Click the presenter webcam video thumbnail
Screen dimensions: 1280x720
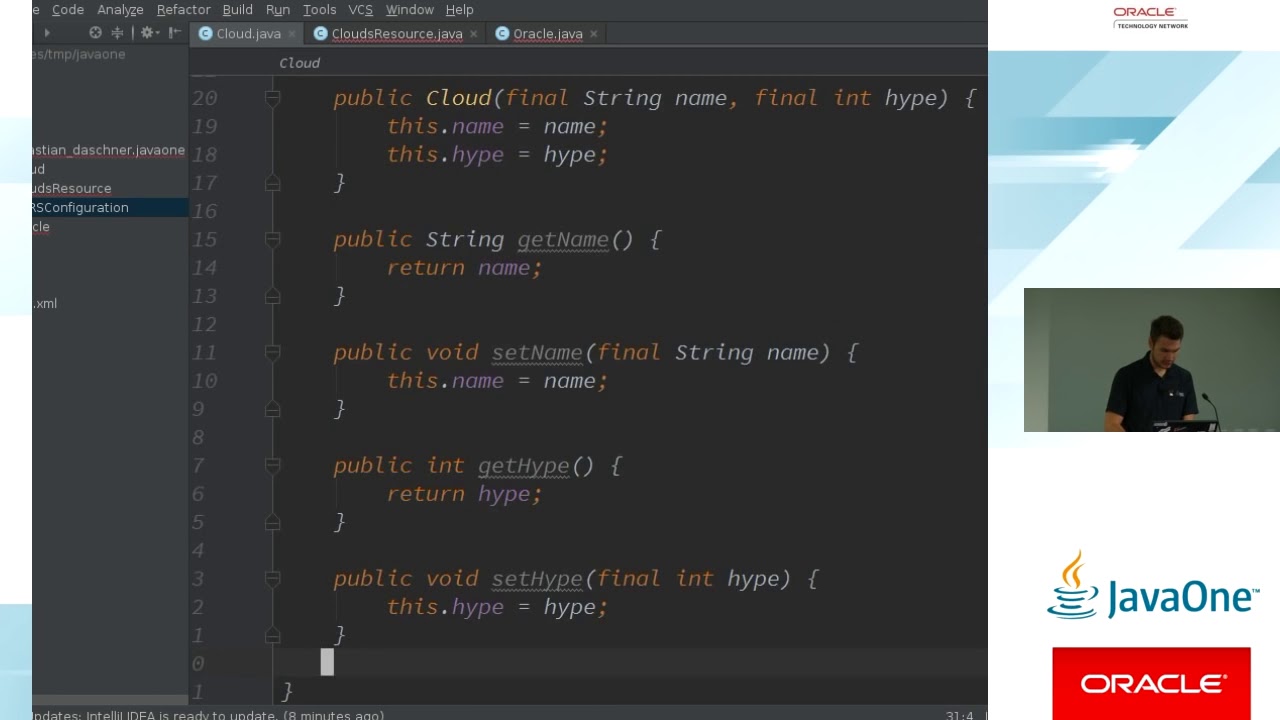point(1152,360)
